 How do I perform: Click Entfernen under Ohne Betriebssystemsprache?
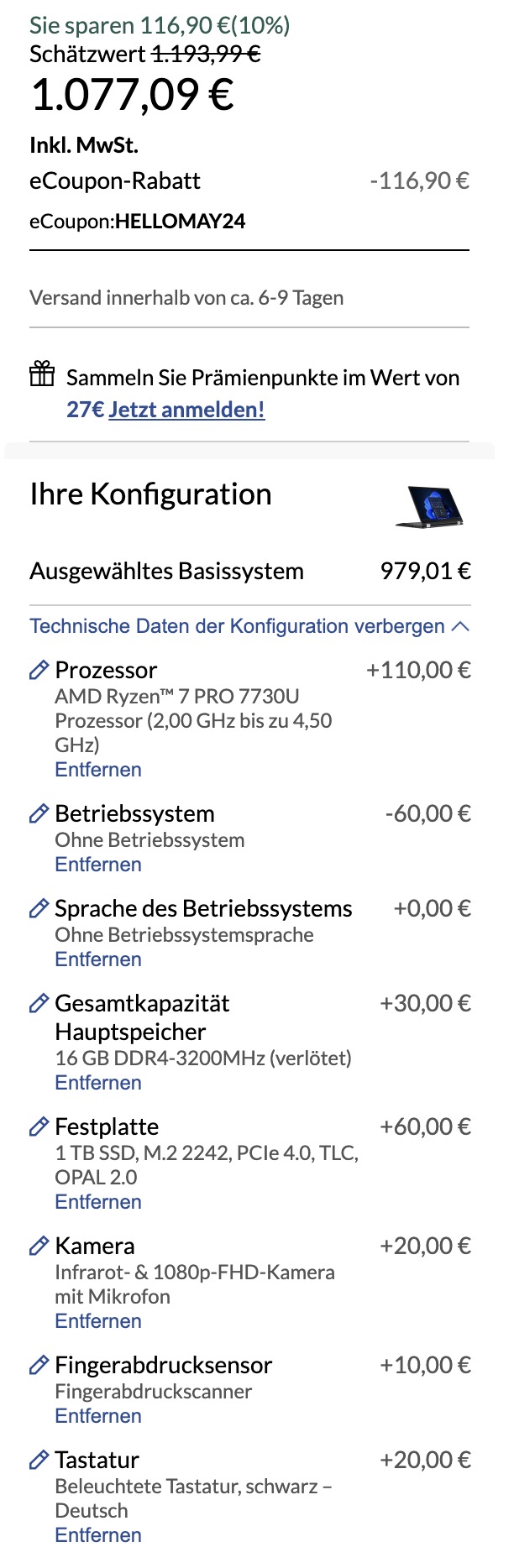point(98,959)
